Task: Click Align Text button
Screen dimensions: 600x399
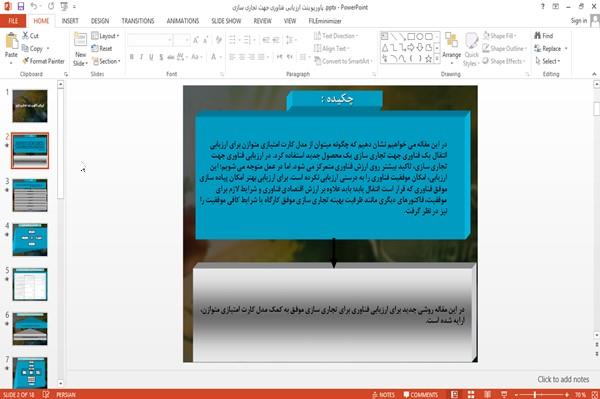Action: point(331,49)
